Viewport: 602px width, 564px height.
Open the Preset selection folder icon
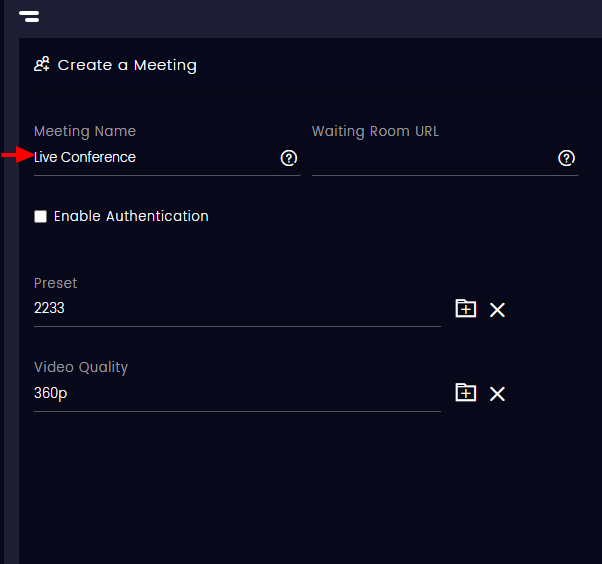466,308
